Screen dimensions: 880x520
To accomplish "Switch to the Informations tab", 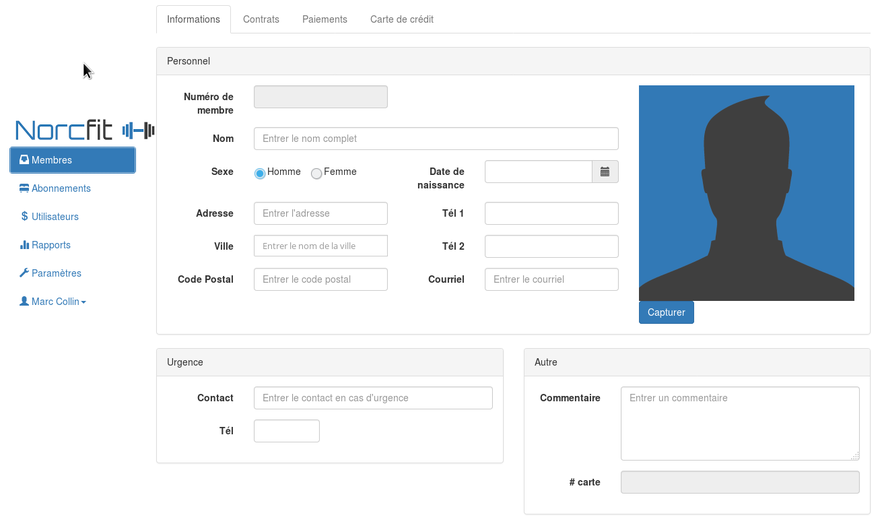I will [194, 19].
